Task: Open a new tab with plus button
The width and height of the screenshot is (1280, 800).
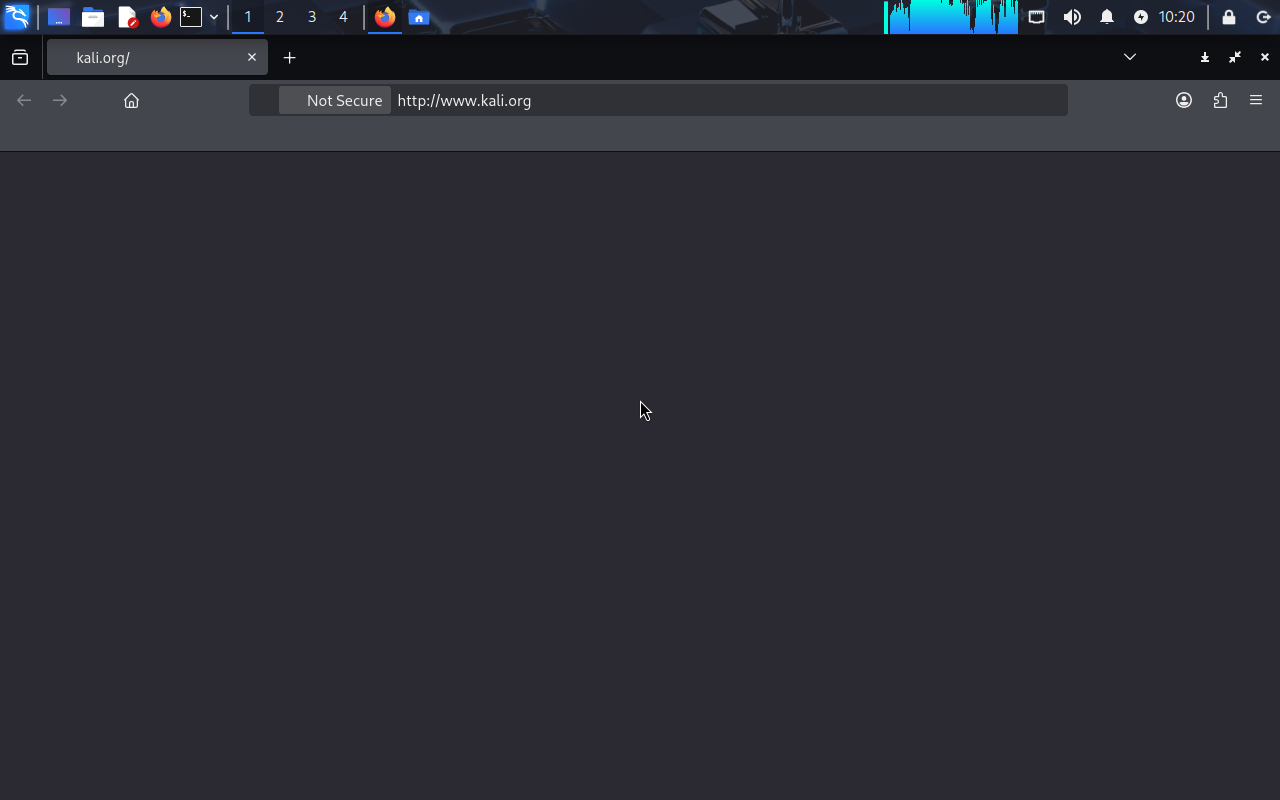Action: pyautogui.click(x=289, y=58)
